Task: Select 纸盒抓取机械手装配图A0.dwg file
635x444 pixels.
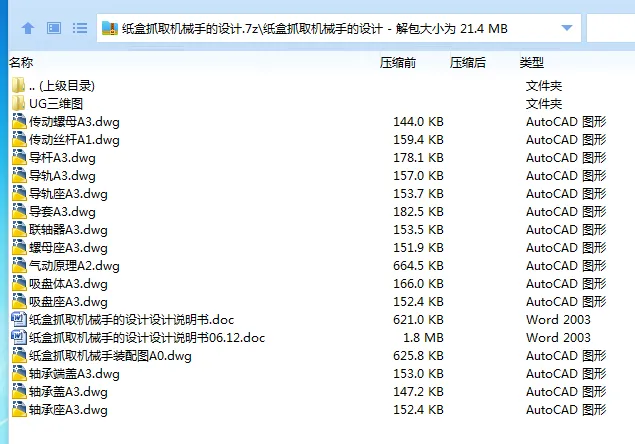Action: click(x=110, y=356)
